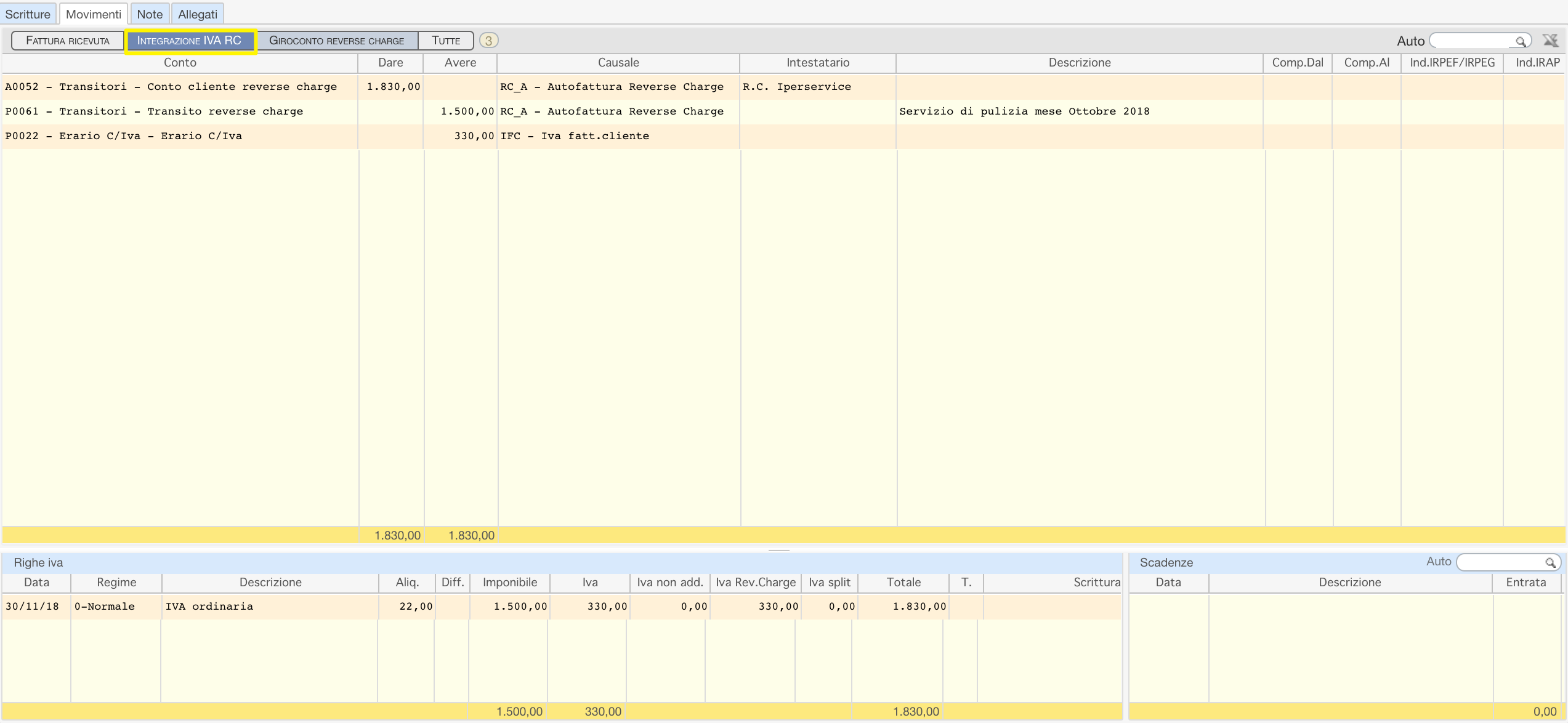
Task: Click the Scadenze Descrizione column header
Action: (1350, 583)
